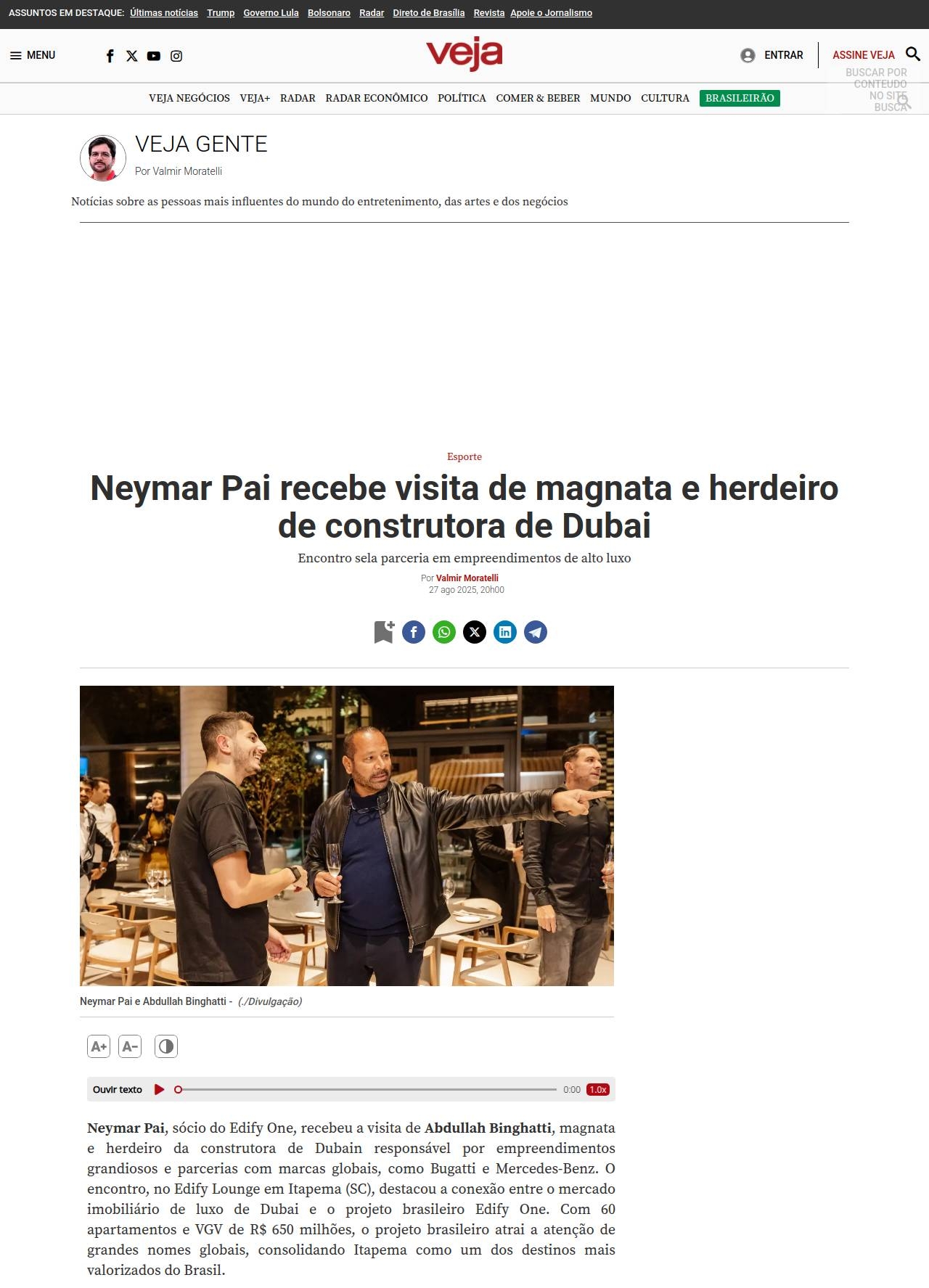Open the BRASILEIRÃO tab
This screenshot has height=1288, width=929.
[740, 98]
